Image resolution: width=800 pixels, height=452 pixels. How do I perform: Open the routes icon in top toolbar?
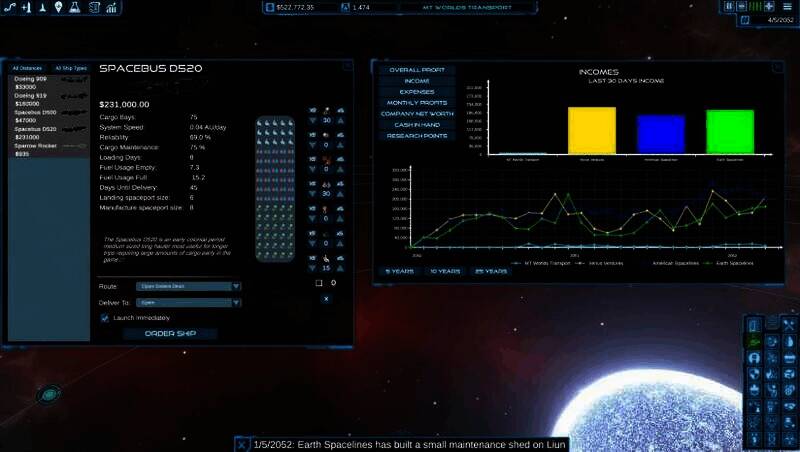[9, 8]
